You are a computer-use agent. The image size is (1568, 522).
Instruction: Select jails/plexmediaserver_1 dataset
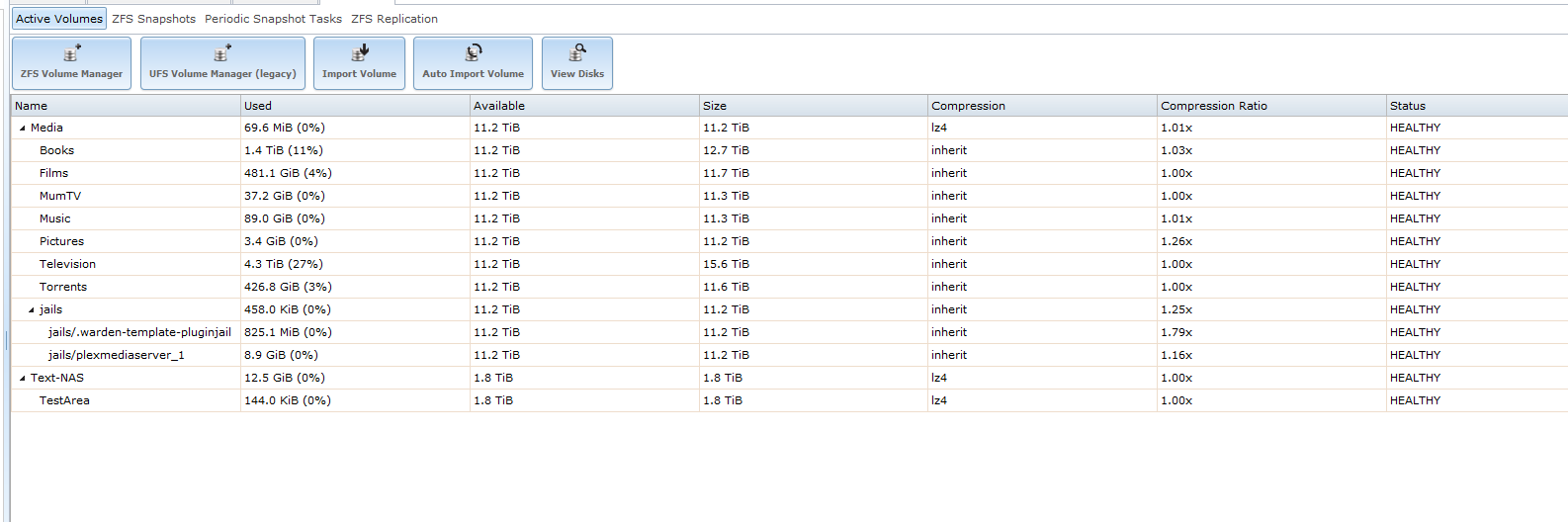789,355
